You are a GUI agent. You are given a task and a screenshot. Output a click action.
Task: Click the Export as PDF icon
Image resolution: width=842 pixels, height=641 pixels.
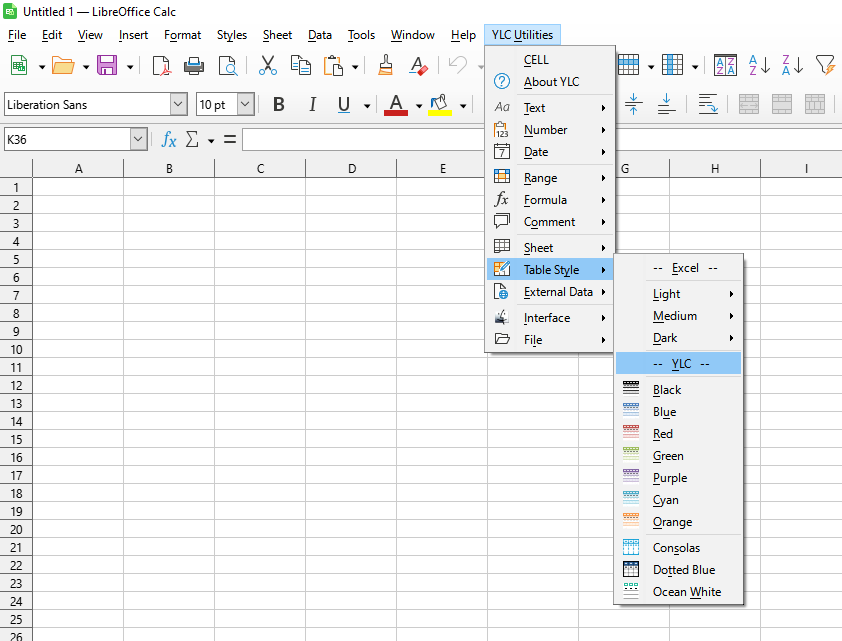pos(161,66)
